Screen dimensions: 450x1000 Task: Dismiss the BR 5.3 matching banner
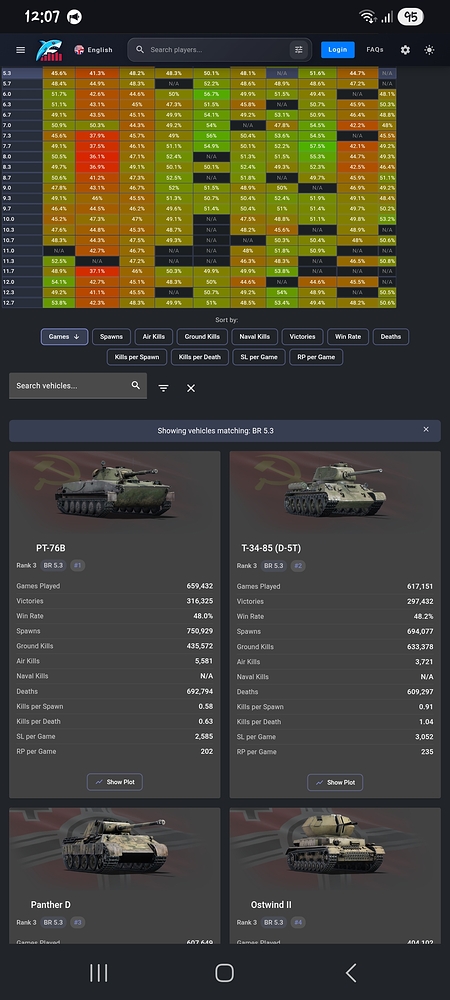click(x=426, y=430)
